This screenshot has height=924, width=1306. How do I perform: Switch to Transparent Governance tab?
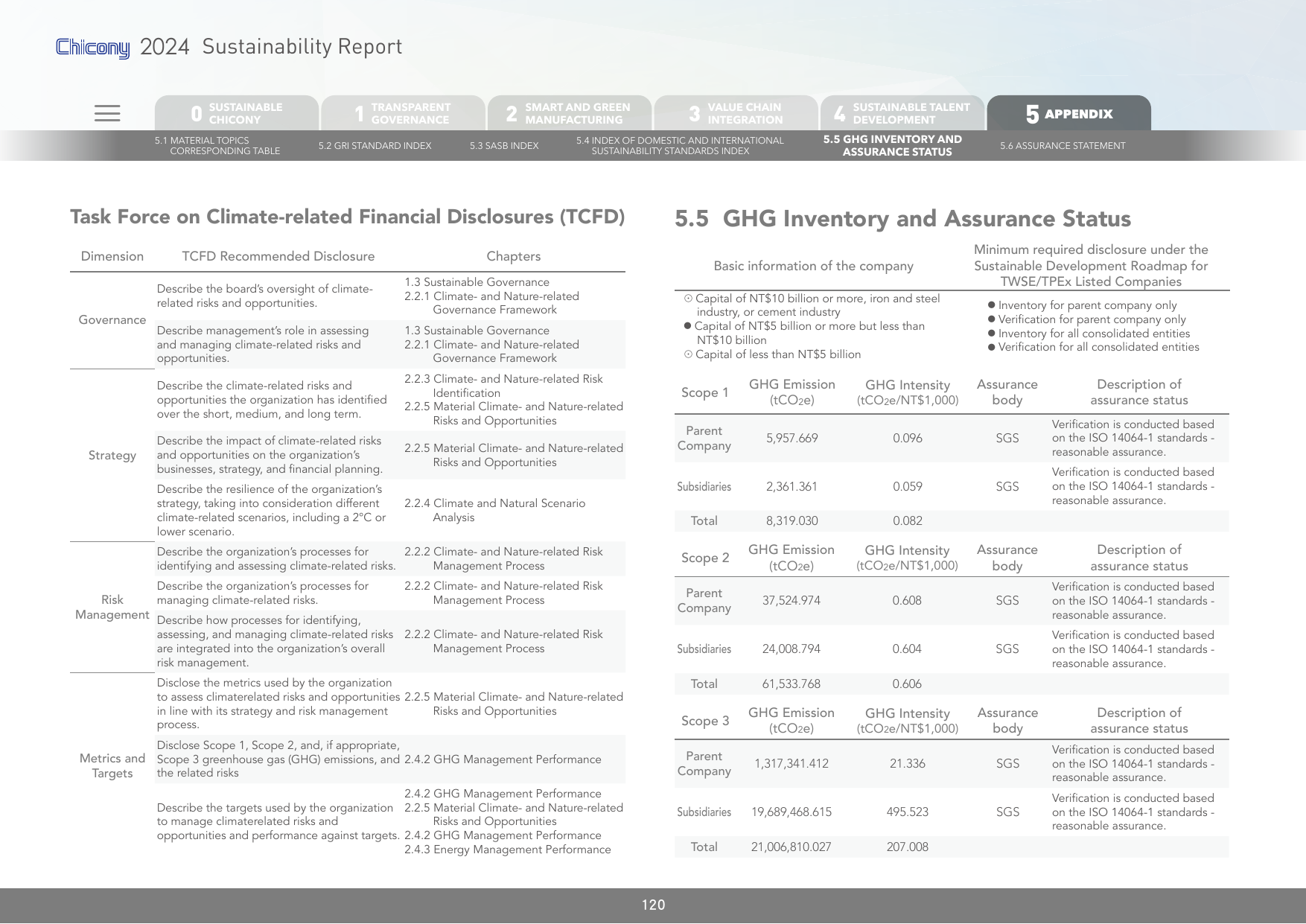click(403, 113)
